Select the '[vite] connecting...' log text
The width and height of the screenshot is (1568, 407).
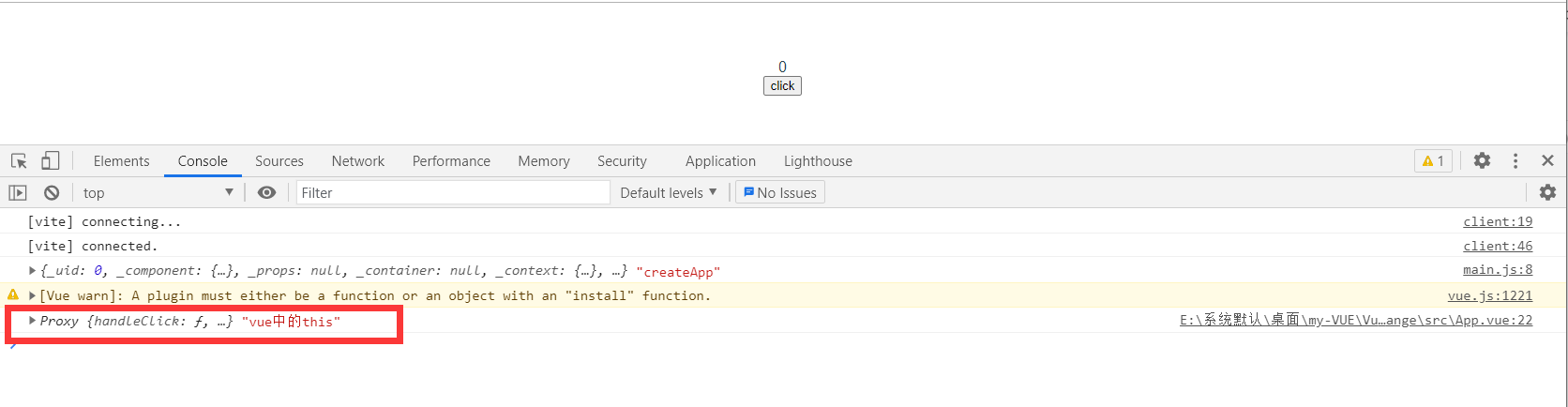[x=104, y=221]
